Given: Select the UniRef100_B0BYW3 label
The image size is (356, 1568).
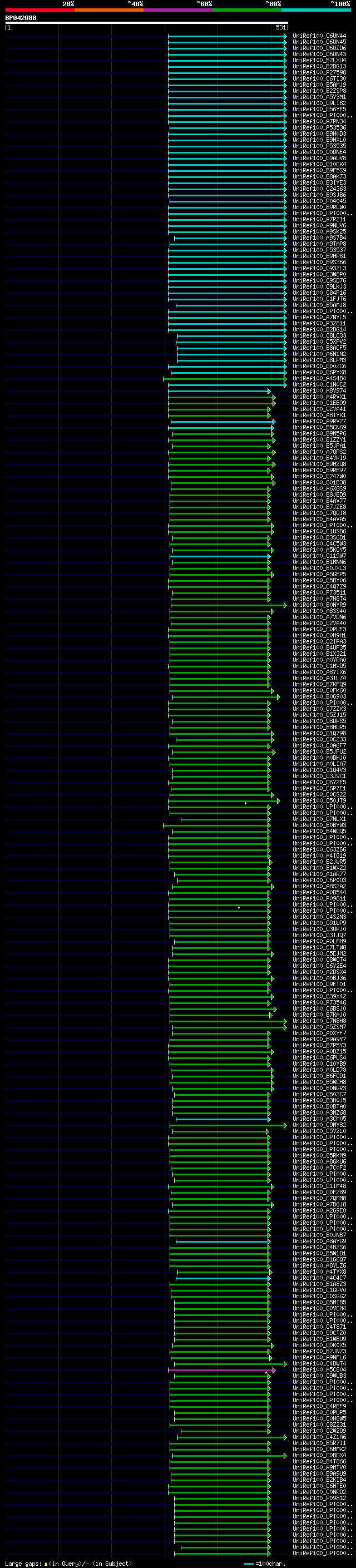Looking at the screenshot, I should tap(319, 825).
